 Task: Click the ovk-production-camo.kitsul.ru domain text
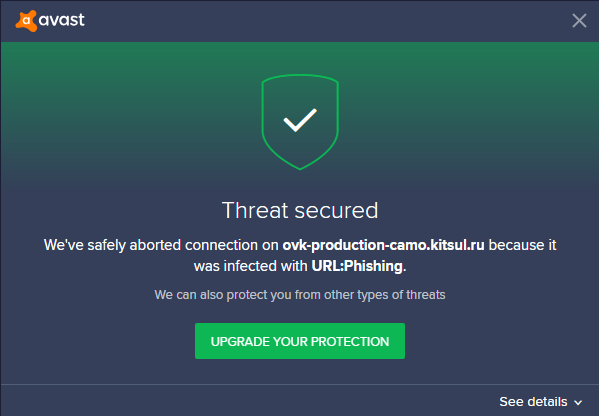pos(383,245)
